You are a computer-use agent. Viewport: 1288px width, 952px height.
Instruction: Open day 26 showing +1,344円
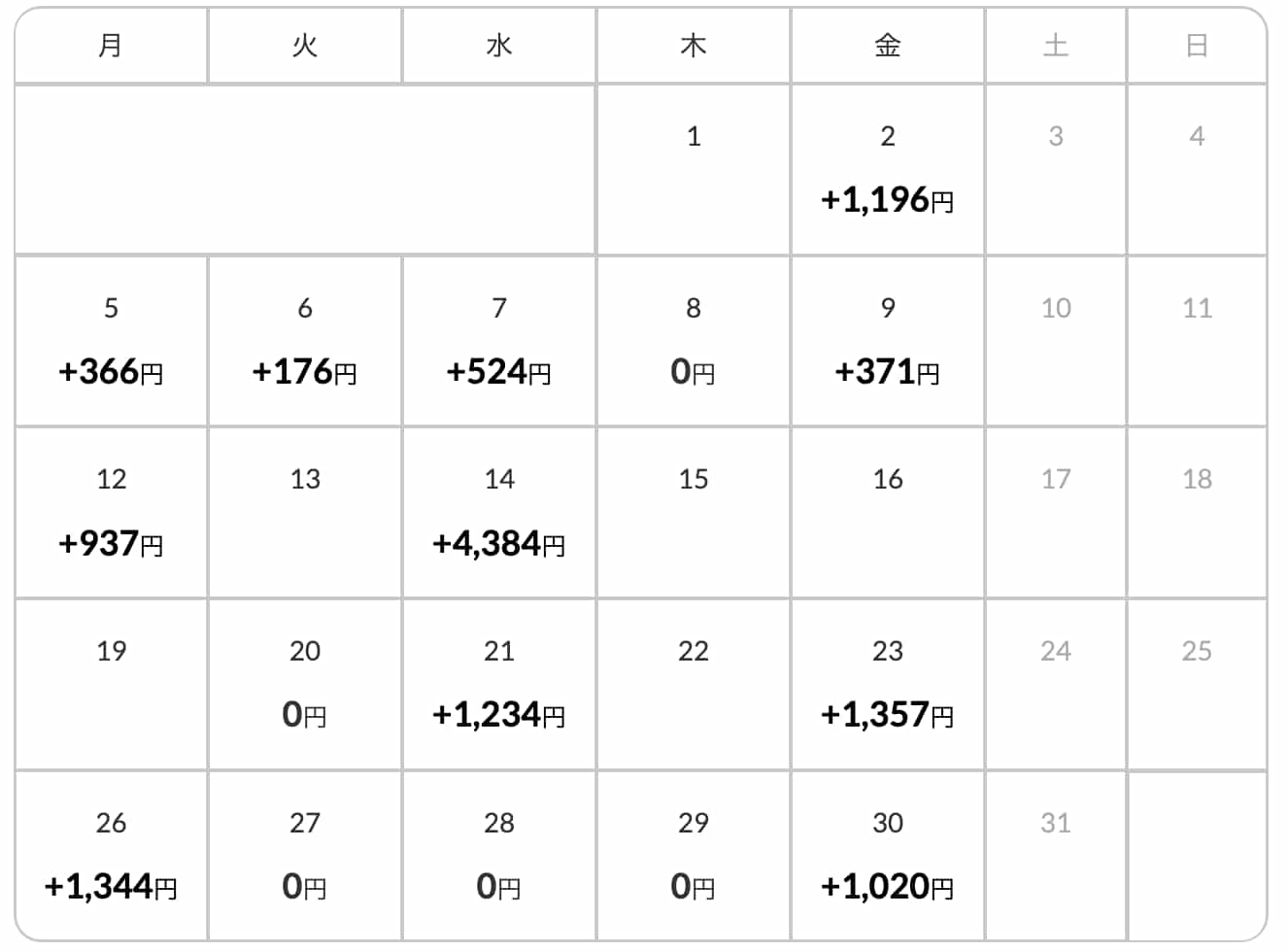point(111,856)
